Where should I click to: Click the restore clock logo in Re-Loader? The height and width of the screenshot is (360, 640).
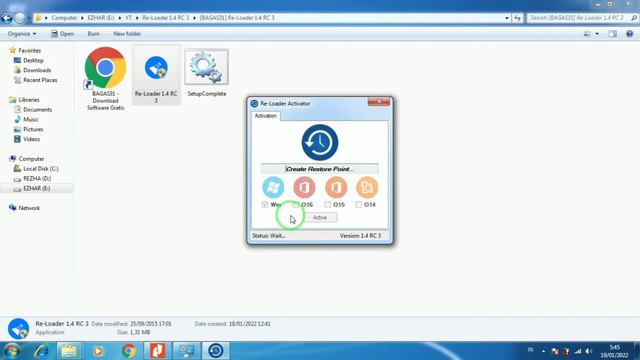320,142
